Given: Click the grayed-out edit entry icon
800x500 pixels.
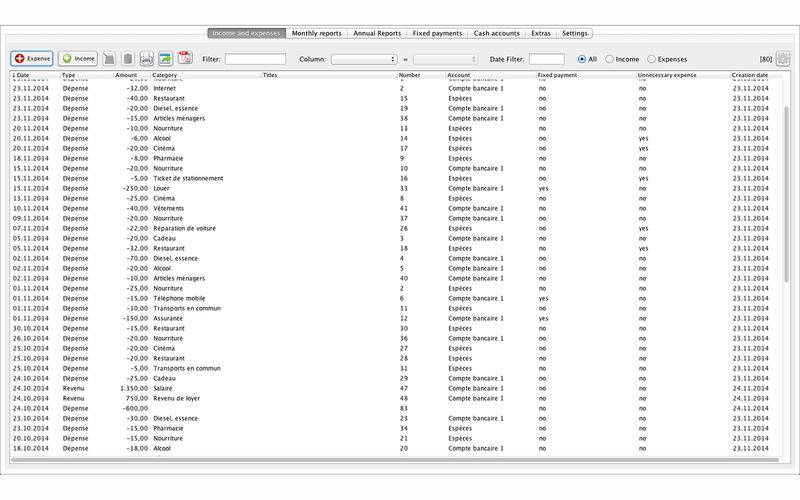Looking at the screenshot, I should tap(109, 59).
